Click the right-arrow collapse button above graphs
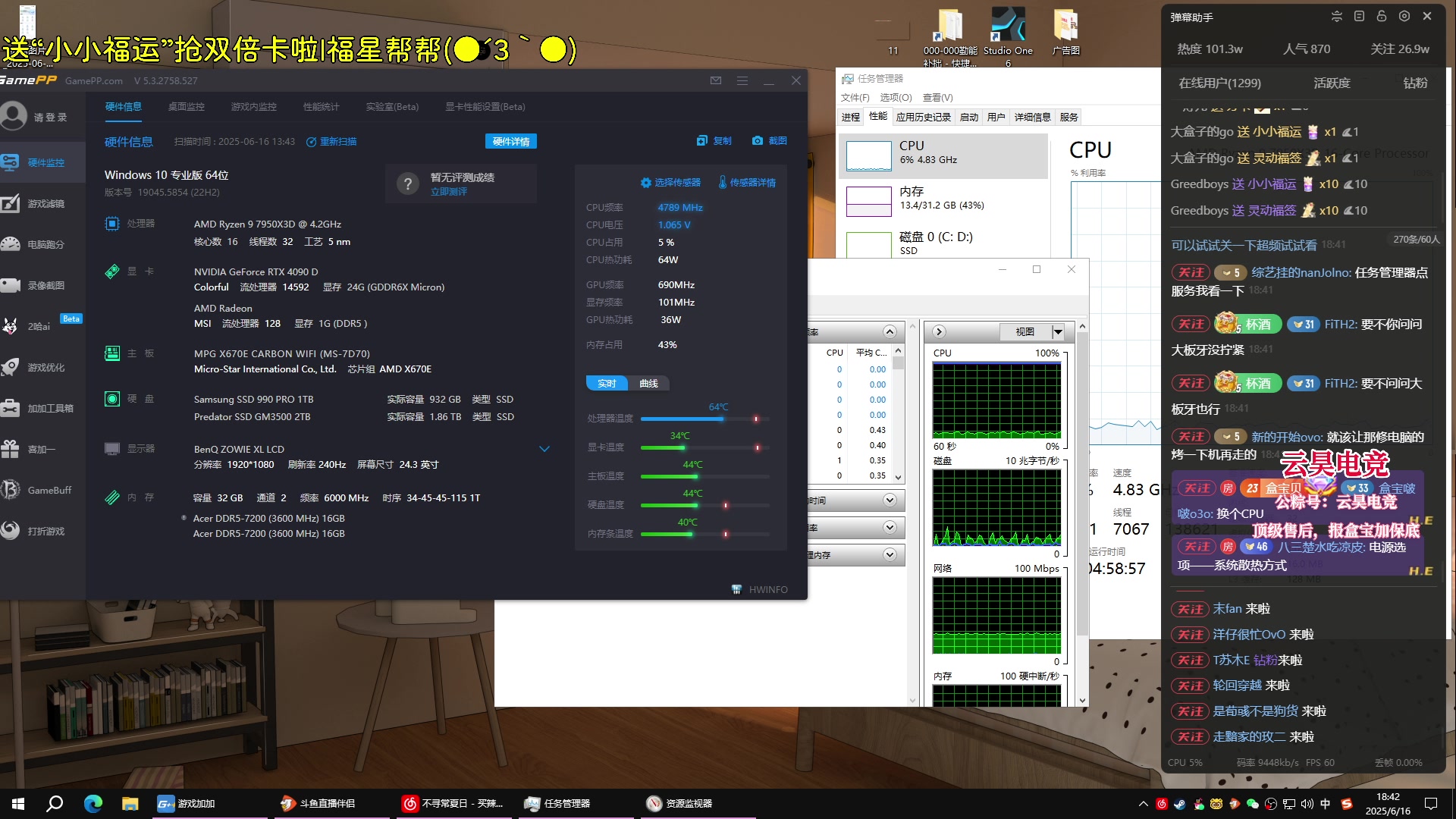 [x=939, y=331]
